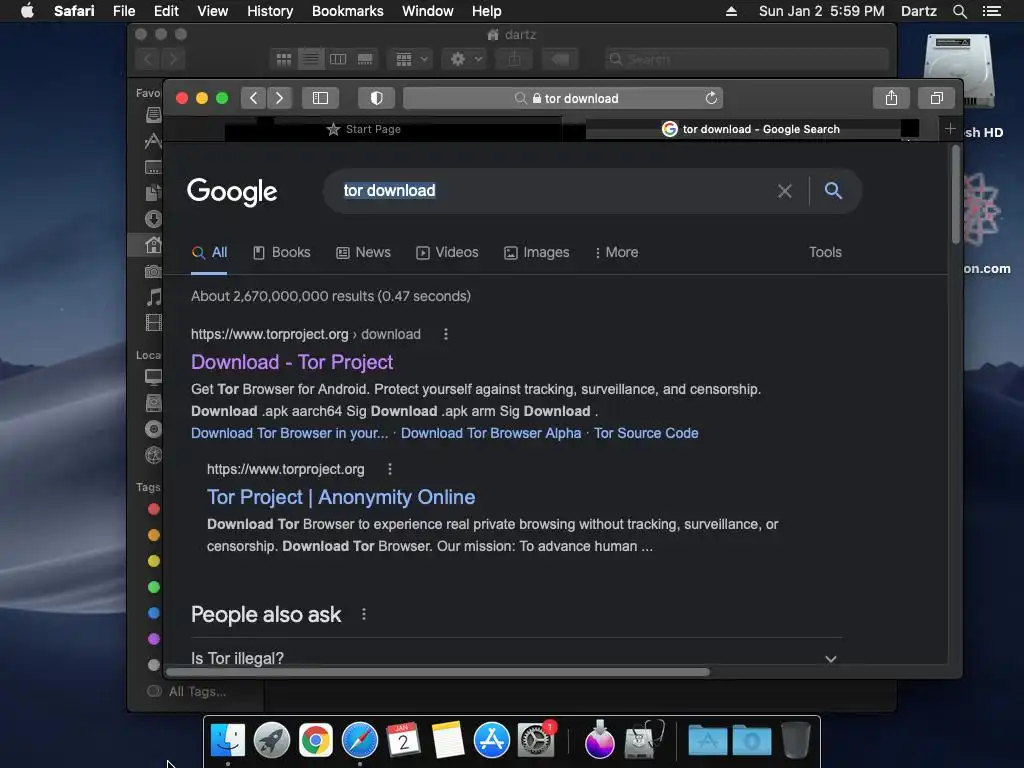Clear the Google search box with X
This screenshot has width=1024, height=768.
click(784, 191)
